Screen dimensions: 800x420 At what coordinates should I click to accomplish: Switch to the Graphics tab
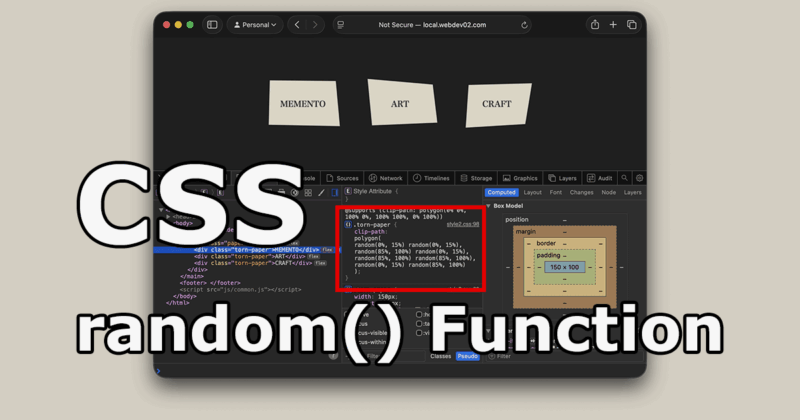click(520, 178)
